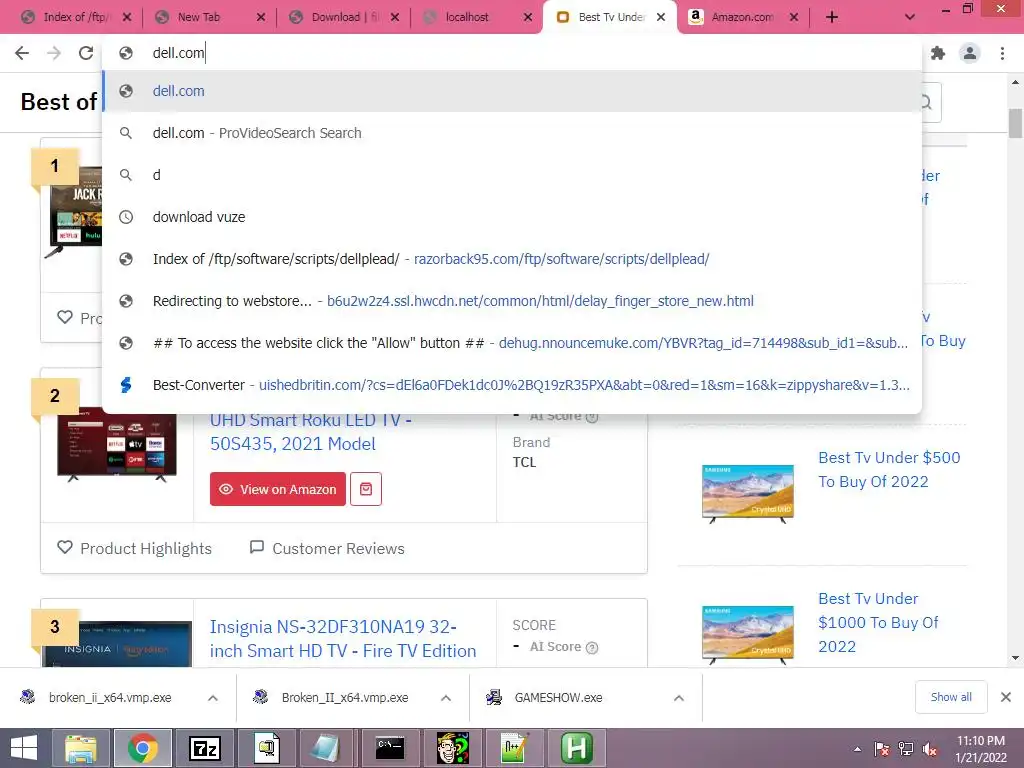The height and width of the screenshot is (768, 1024).
Task: Open Product Highlights for TCL TV
Action: point(135,549)
